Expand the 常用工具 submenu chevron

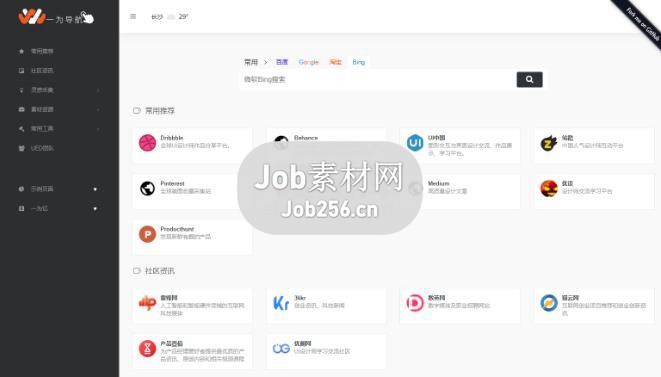[x=99, y=129]
